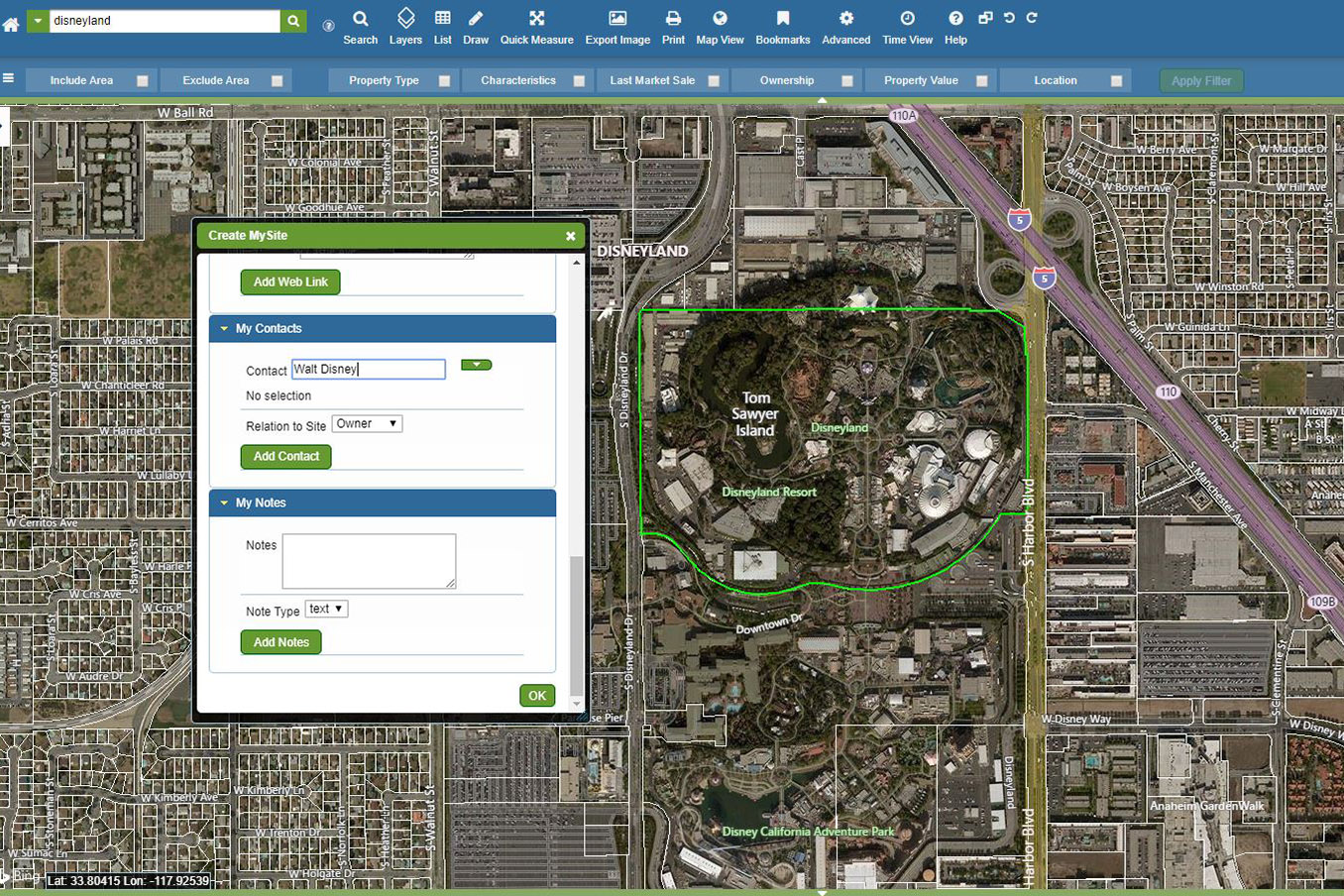Viewport: 1344px width, 896px height.
Task: Click the bottom panel expand arrow
Action: pyautogui.click(x=822, y=892)
